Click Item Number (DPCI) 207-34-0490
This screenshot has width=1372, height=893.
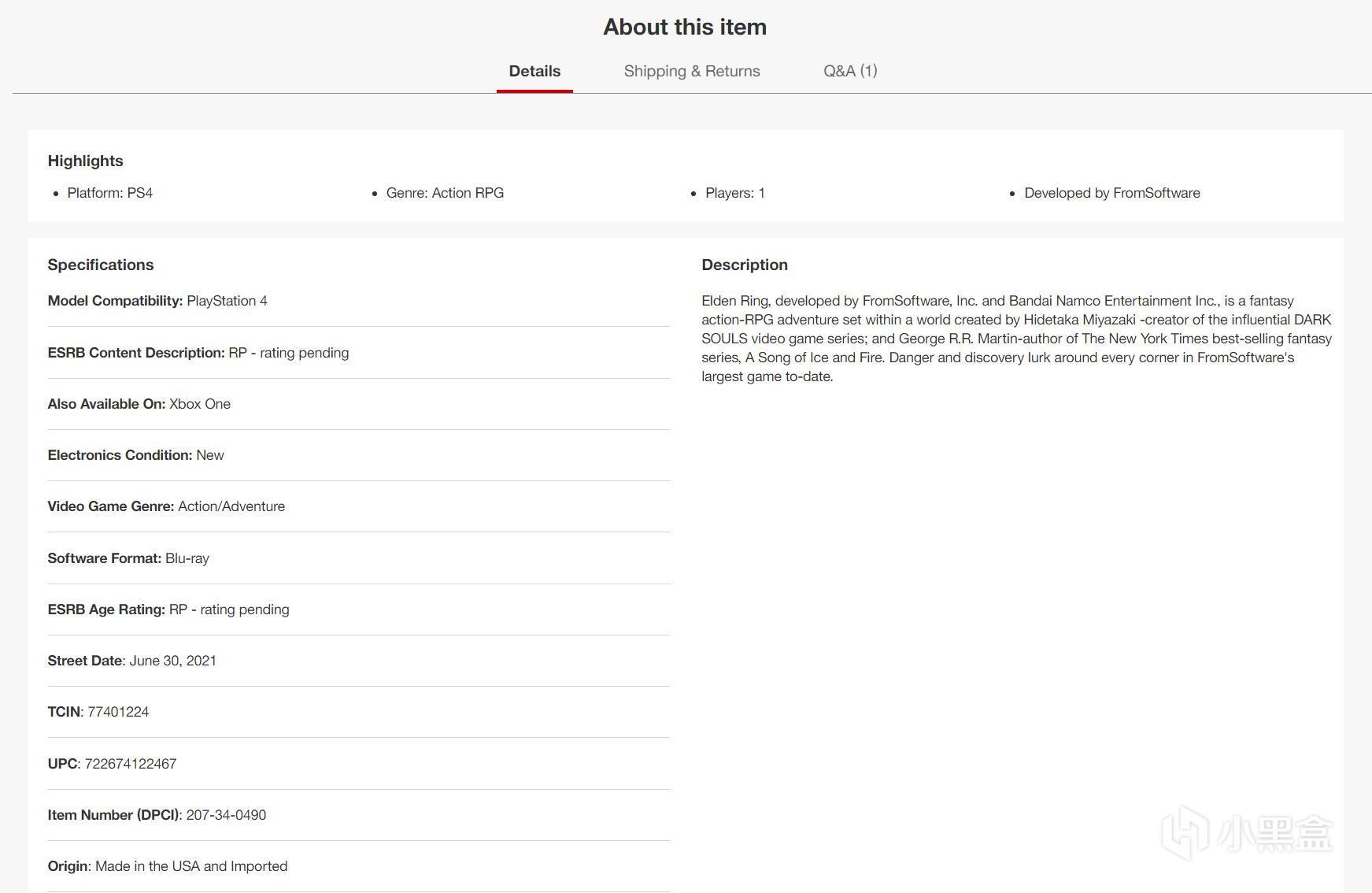pyautogui.click(x=157, y=815)
